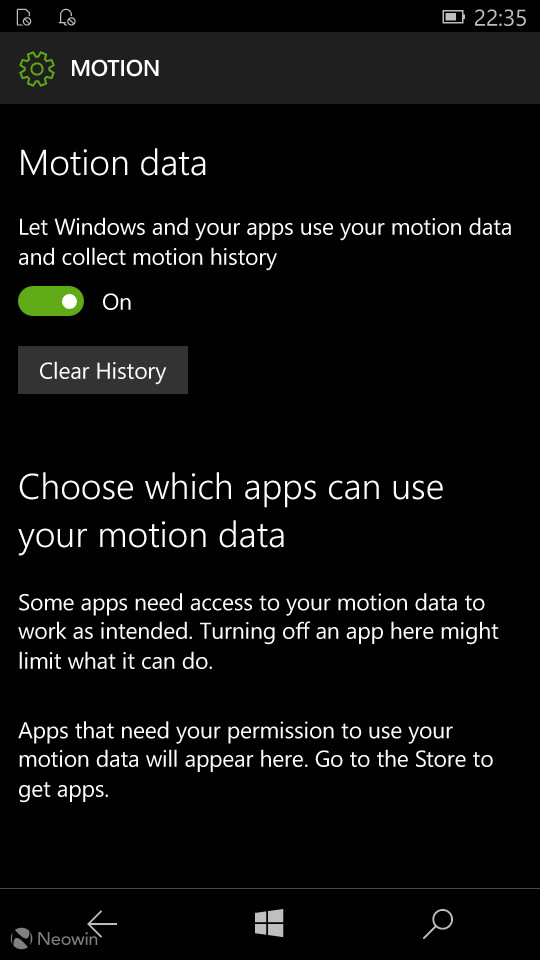Screen dimensions: 540x960
Task: Tap the Go to the Store text
Action: click(x=405, y=760)
